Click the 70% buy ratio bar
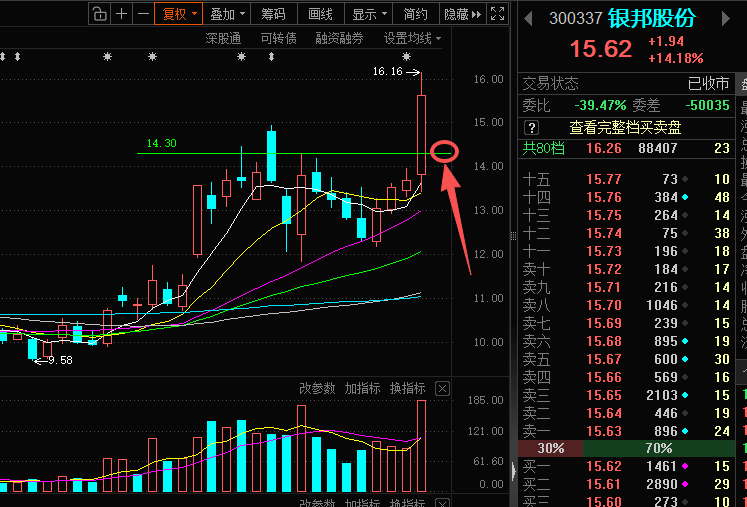 (x=659, y=448)
